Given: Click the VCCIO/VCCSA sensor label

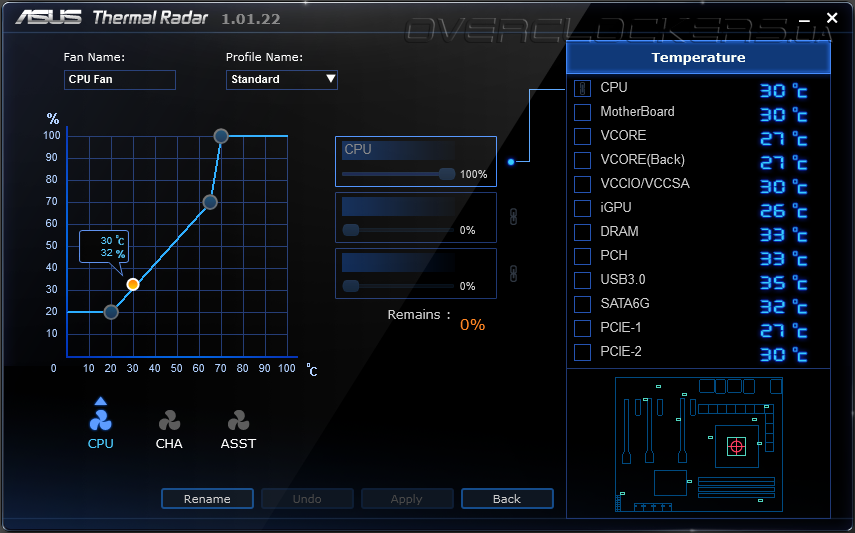Looking at the screenshot, I should pos(645,184).
